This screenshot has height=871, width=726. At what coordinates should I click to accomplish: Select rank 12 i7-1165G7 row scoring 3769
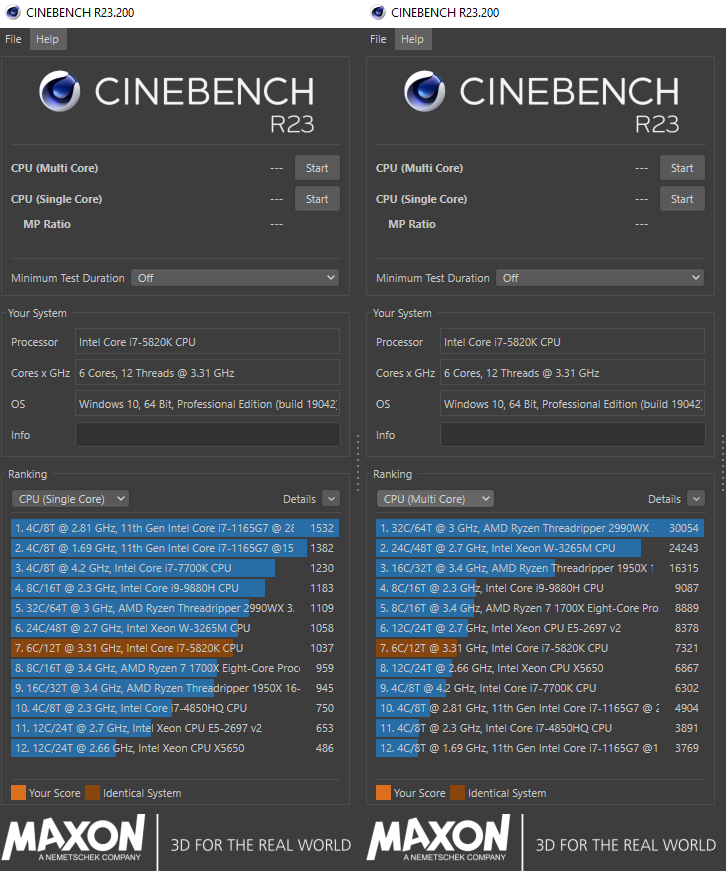pos(540,748)
